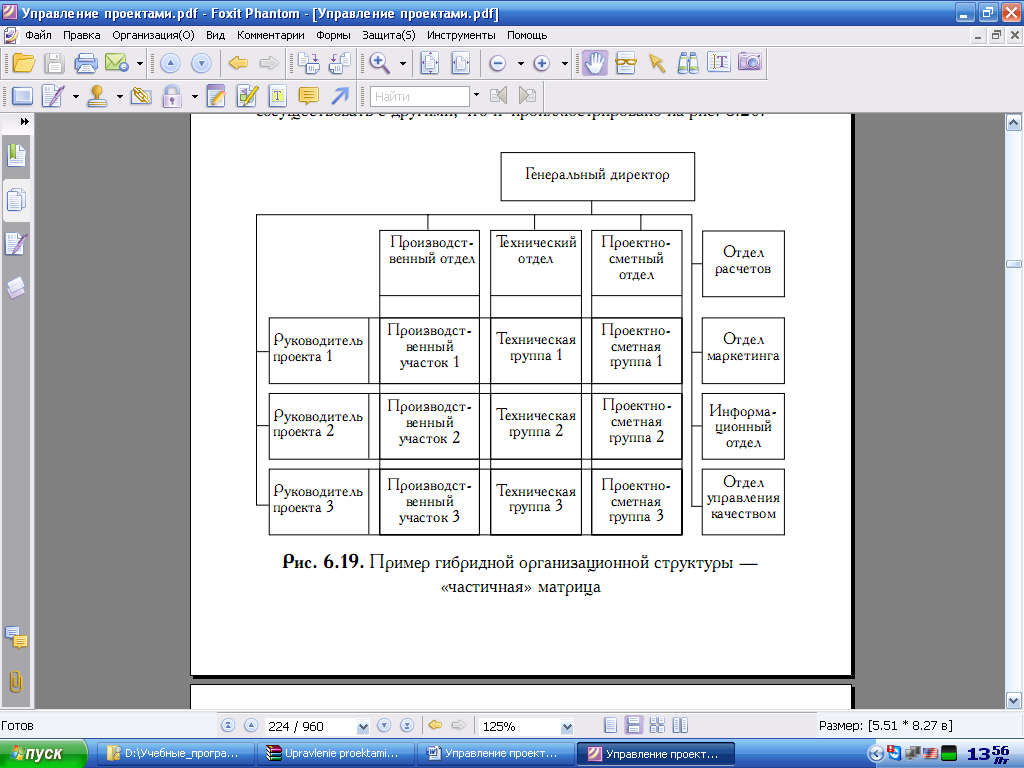
Task: Select the arrow pointer annotation selection tool
Action: click(657, 63)
